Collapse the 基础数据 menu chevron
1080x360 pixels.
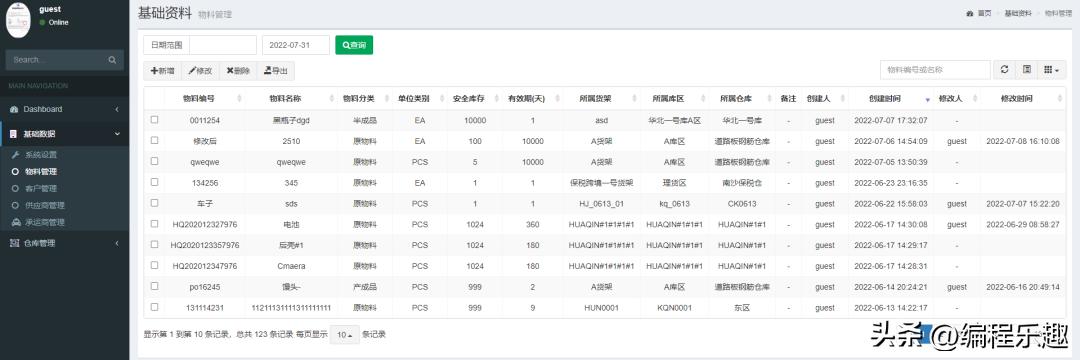pyautogui.click(x=117, y=134)
